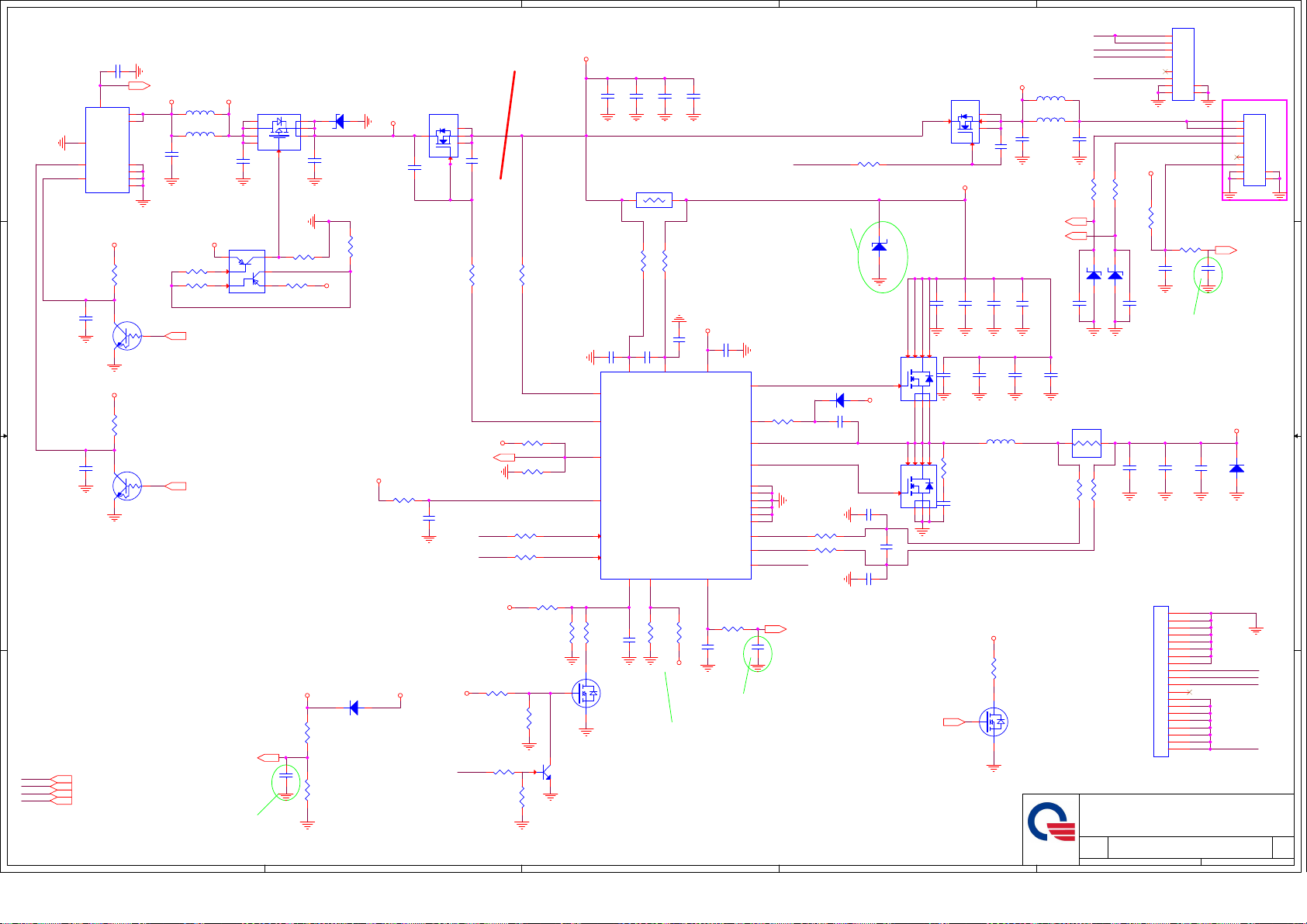
Task: Select the high-side MOSFET driven by the central IC
Action: coord(918,379)
